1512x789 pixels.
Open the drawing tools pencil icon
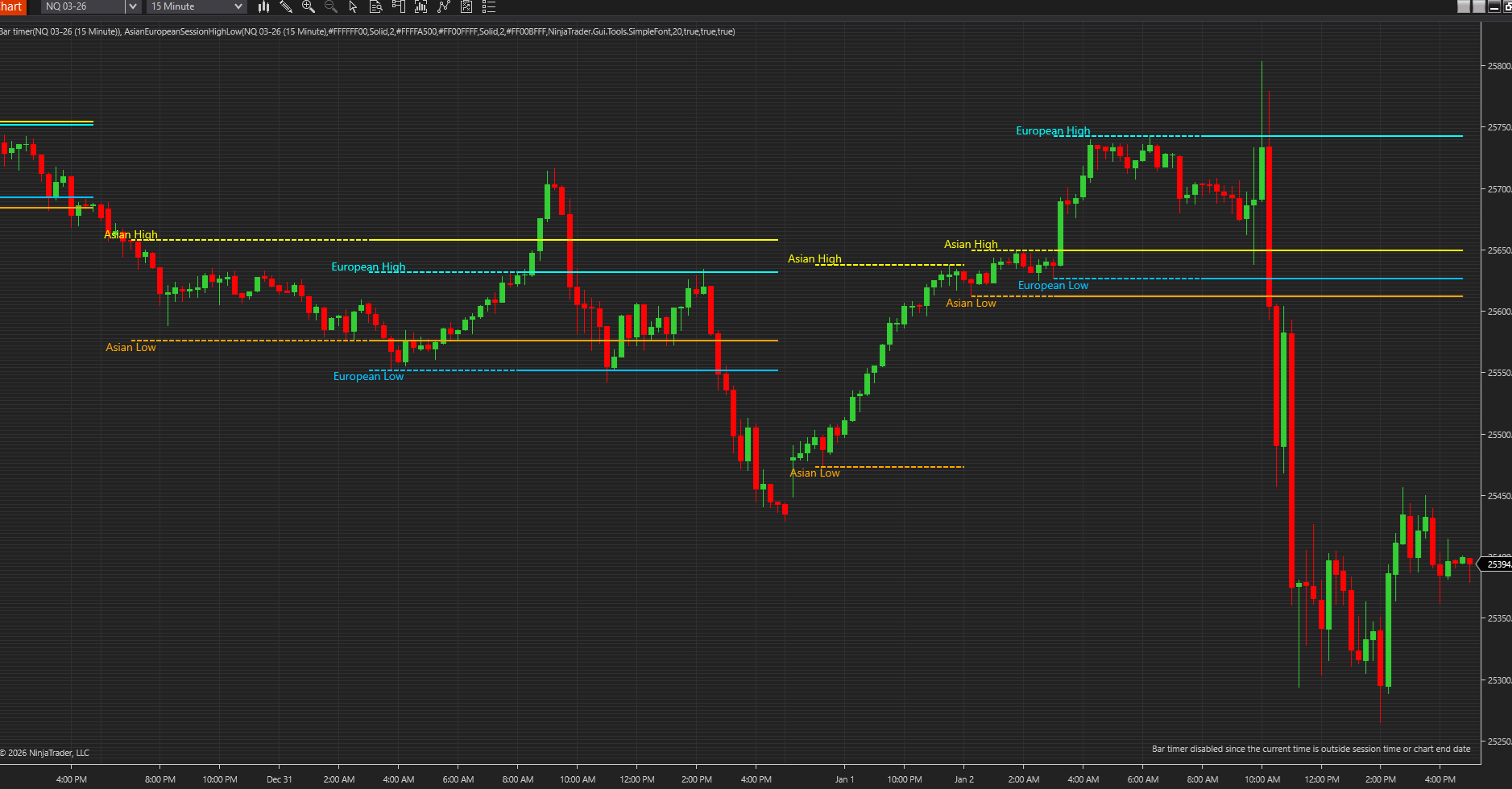coord(286,6)
